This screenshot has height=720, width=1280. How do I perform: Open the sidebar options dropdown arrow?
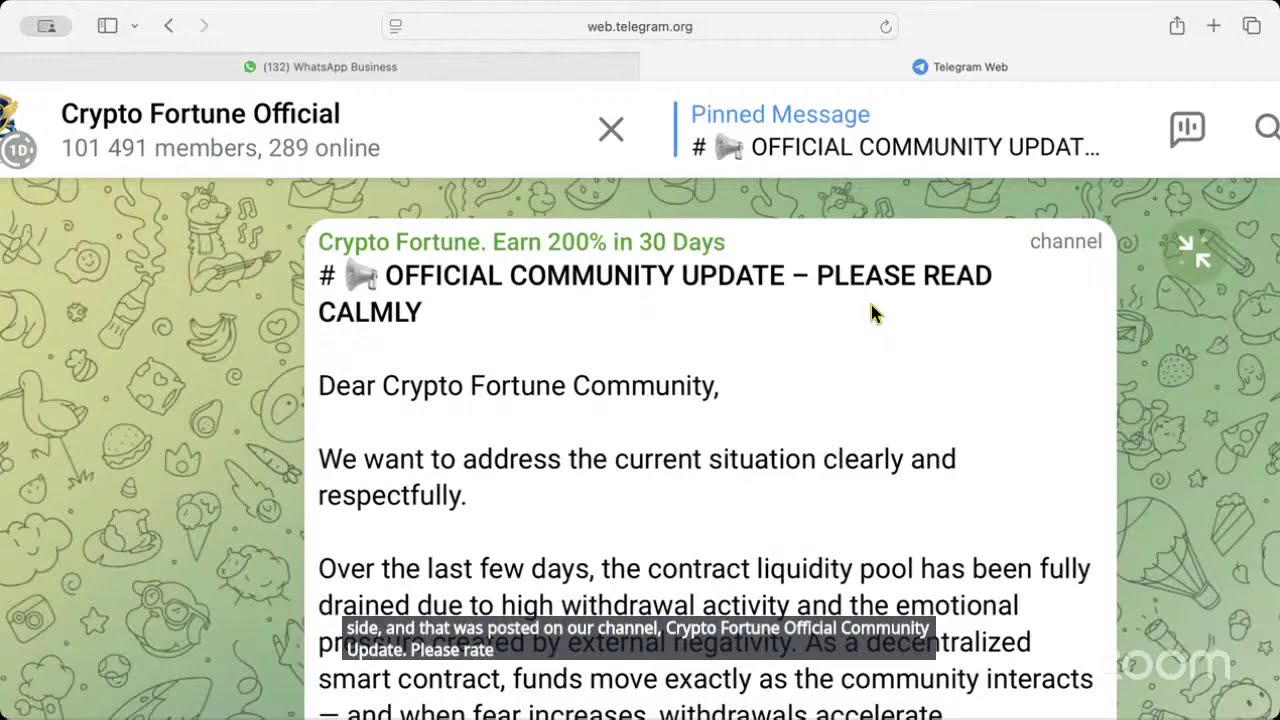(x=135, y=26)
